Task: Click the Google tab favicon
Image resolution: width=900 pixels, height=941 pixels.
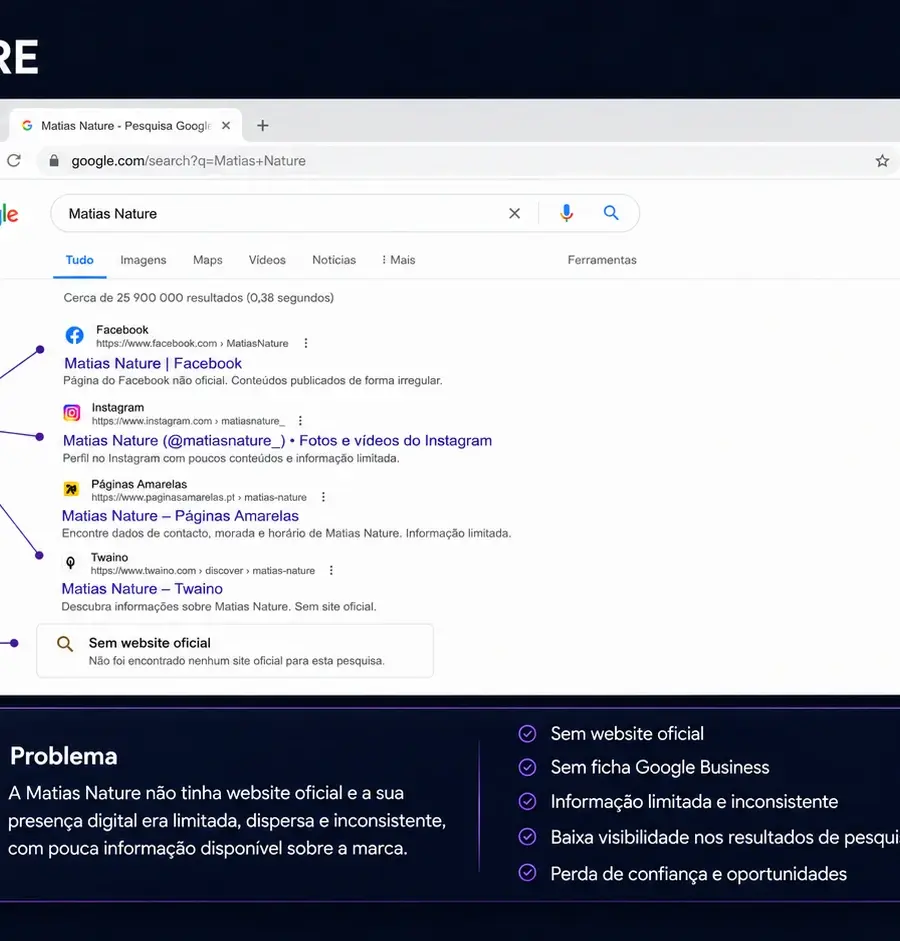Action: click(x=27, y=125)
